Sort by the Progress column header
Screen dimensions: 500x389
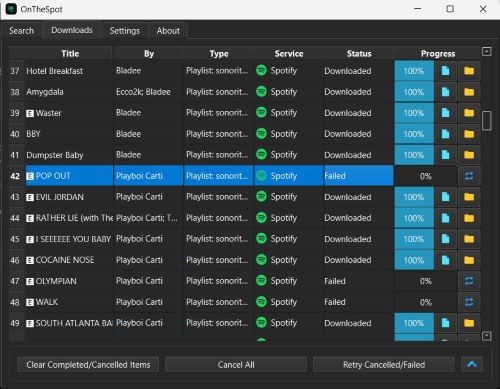point(438,53)
